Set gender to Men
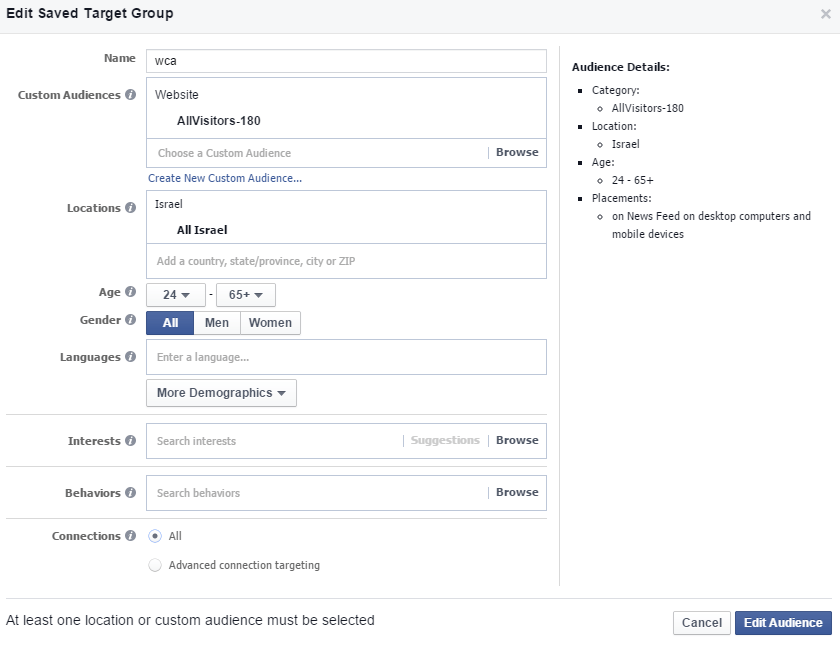Image resolution: width=840 pixels, height=646 pixels. coord(217,323)
